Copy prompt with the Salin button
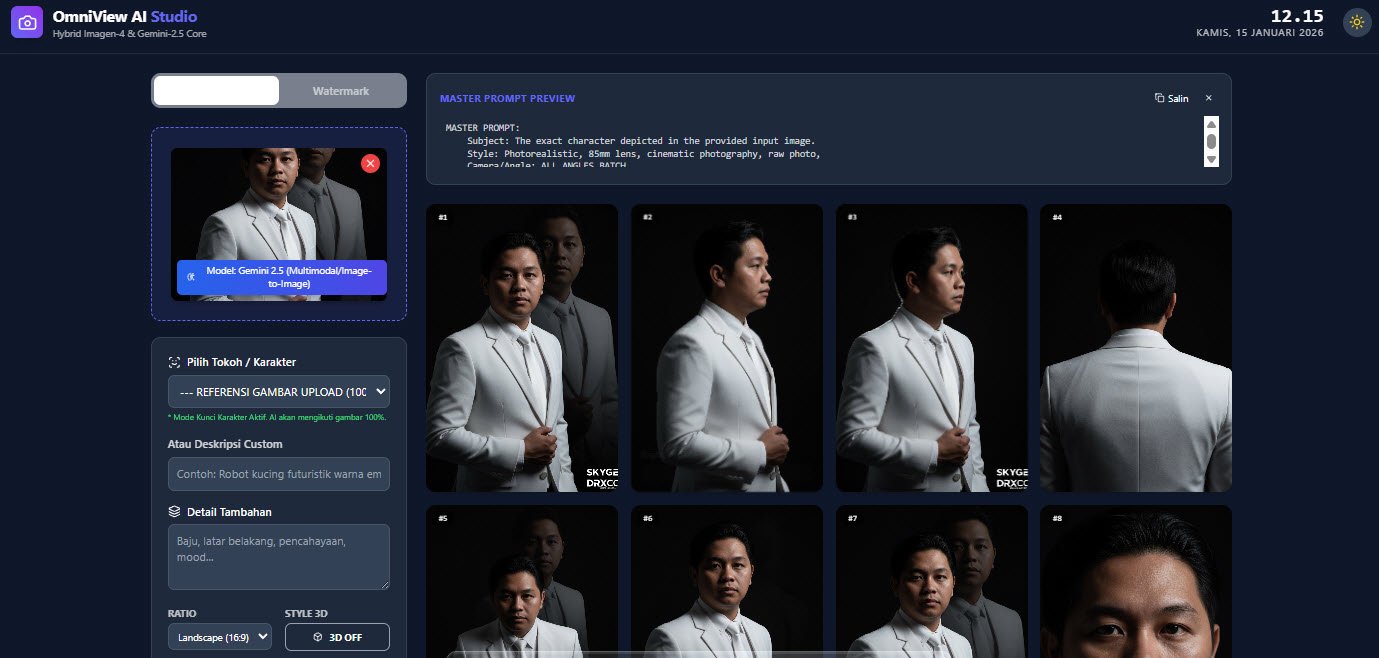Viewport: 1379px width, 658px height. [1172, 98]
